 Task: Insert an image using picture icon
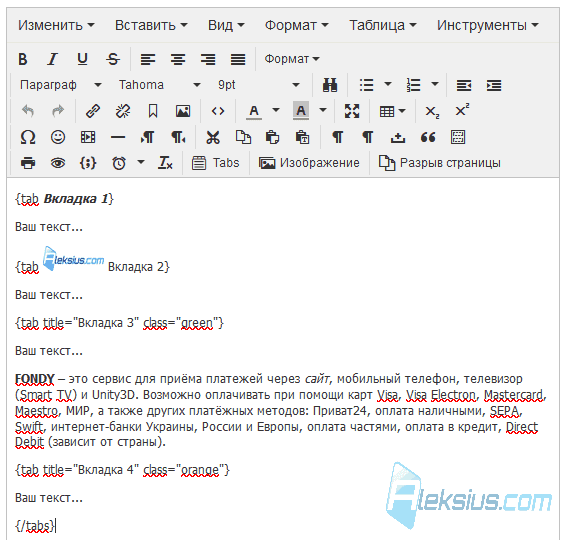(183, 111)
